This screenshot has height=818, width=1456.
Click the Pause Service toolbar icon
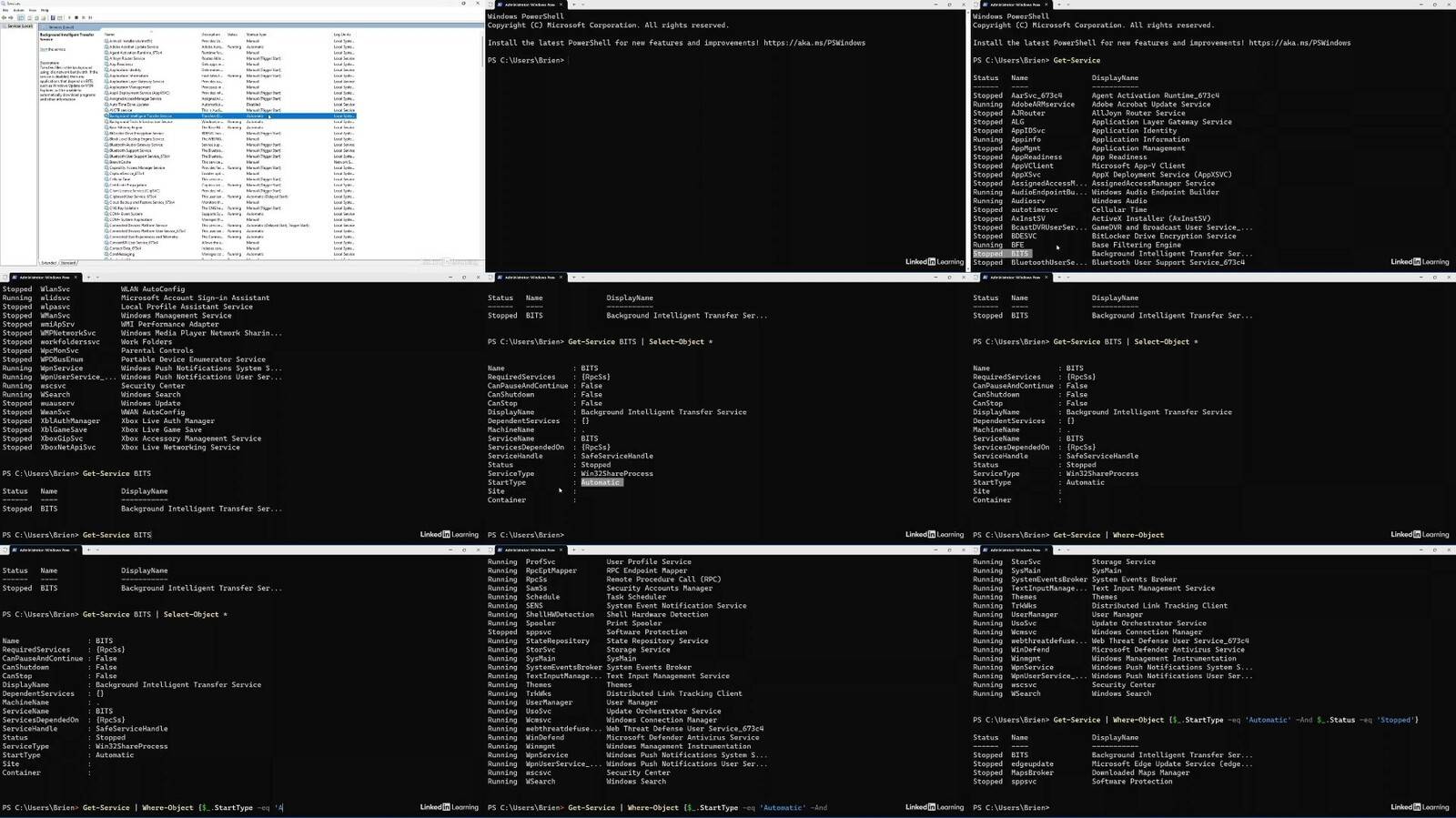[x=84, y=17]
